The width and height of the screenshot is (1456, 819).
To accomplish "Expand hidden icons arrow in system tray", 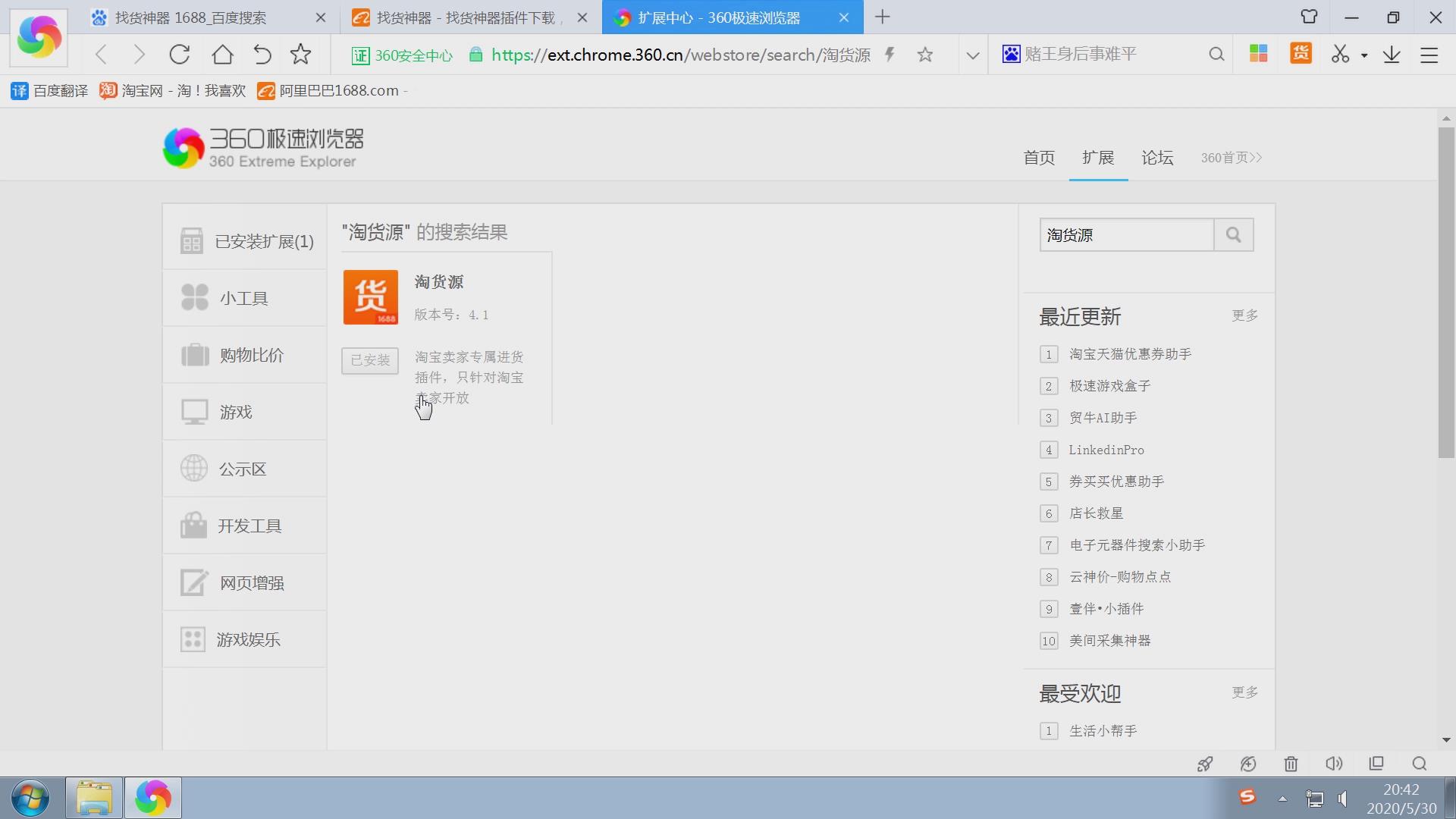I will point(1282,798).
